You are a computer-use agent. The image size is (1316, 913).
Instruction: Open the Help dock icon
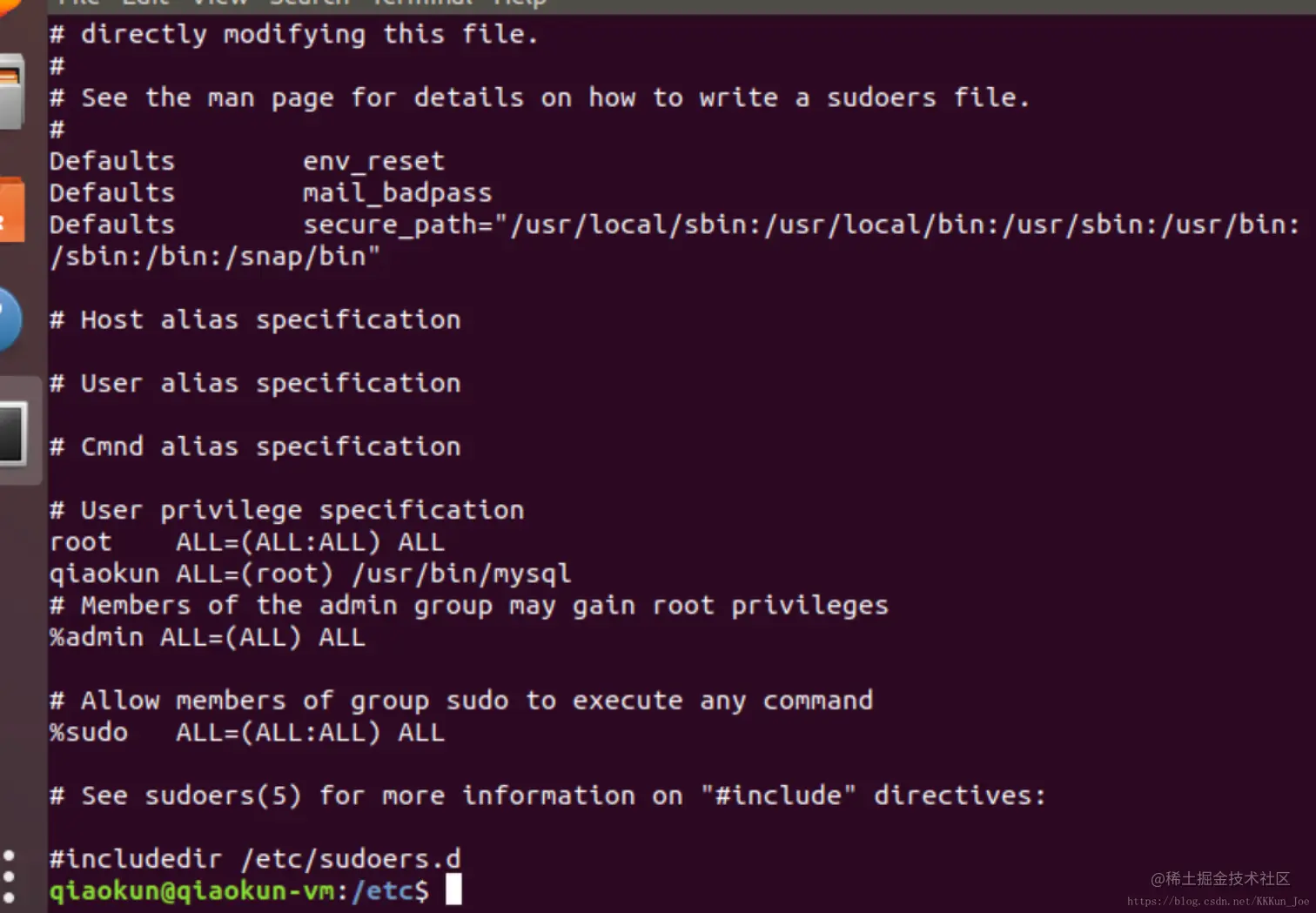click(x=9, y=319)
